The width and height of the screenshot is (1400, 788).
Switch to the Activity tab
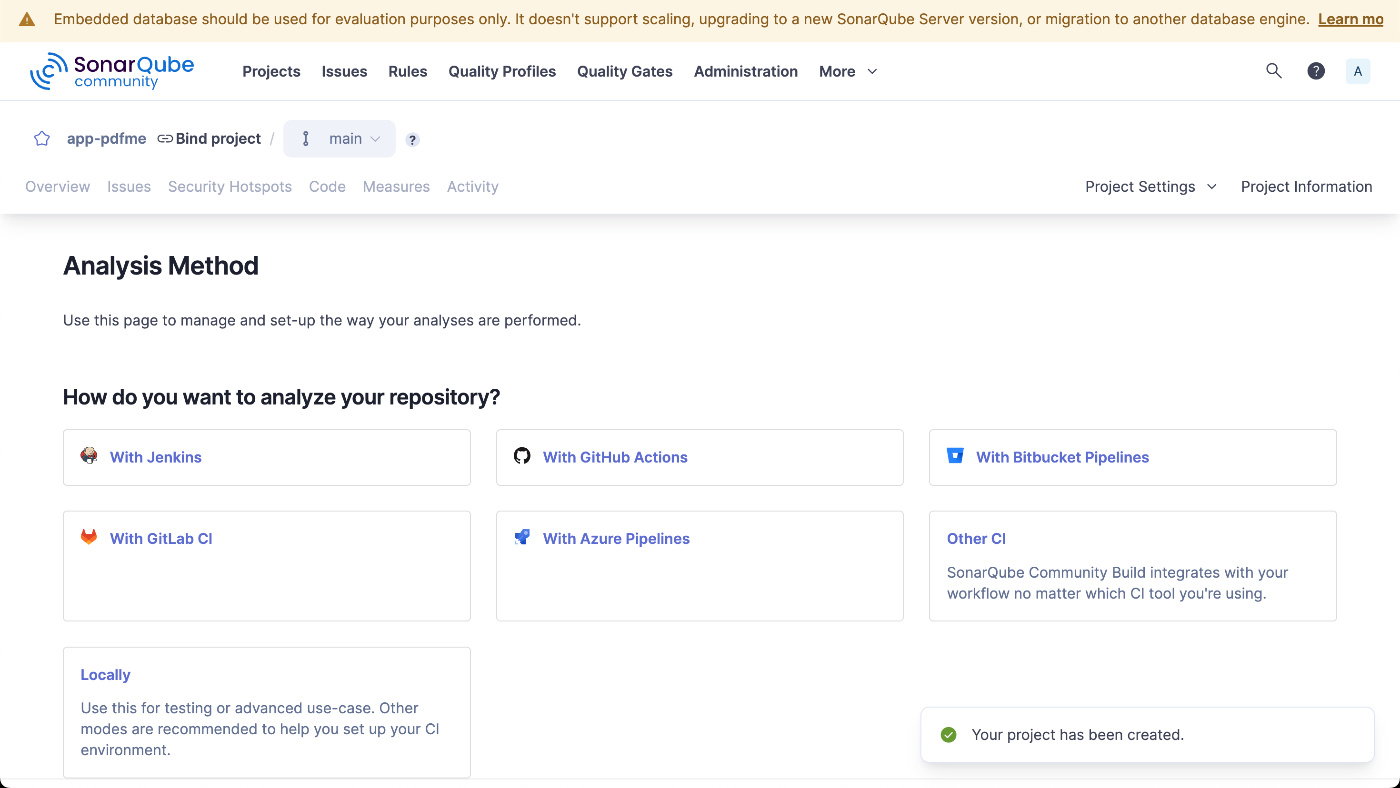click(473, 186)
